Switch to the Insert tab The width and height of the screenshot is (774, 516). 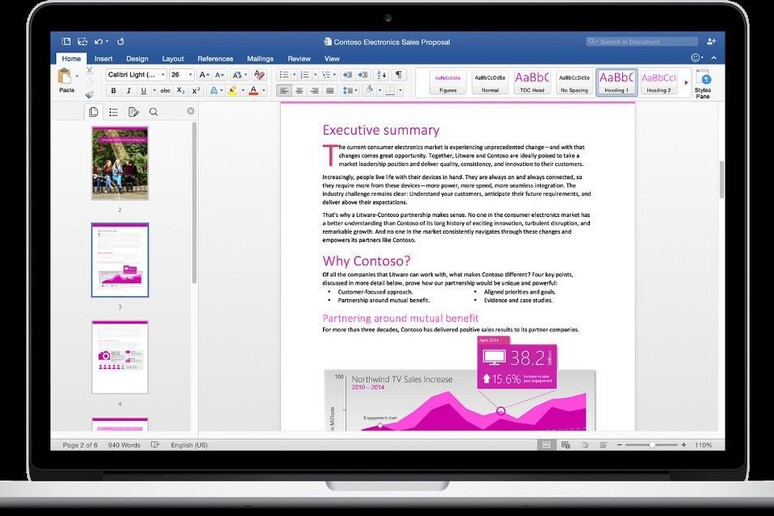(x=103, y=58)
